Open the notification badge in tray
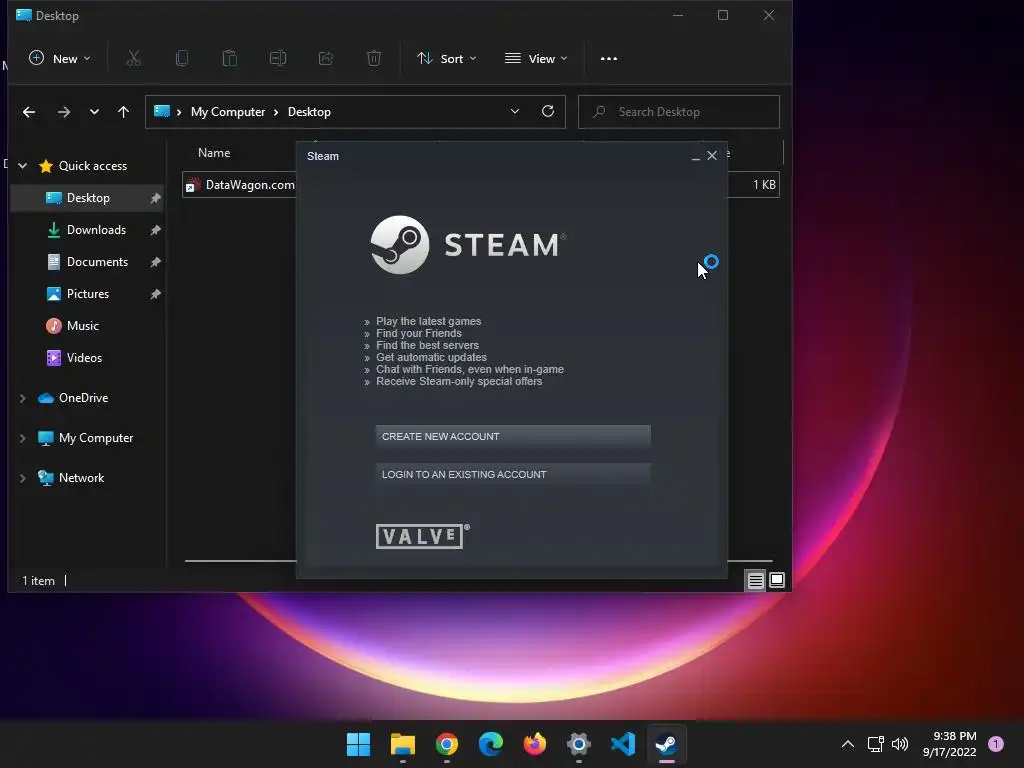 [996, 744]
